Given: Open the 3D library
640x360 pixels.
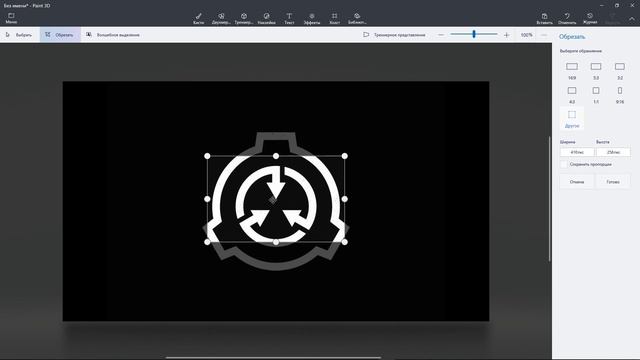Looking at the screenshot, I should tap(357, 18).
